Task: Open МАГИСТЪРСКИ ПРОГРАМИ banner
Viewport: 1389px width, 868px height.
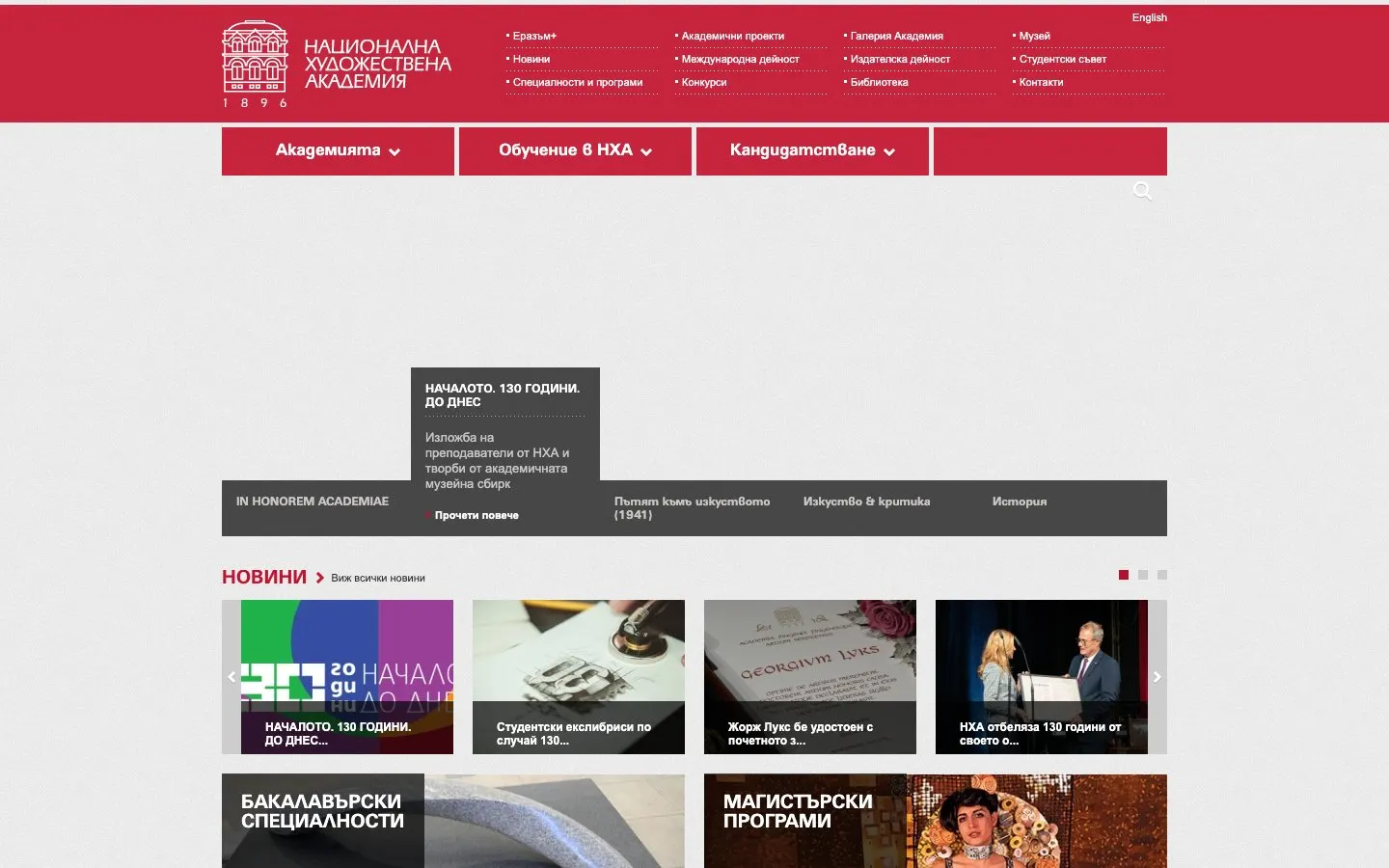Action: pyautogui.click(x=936, y=821)
